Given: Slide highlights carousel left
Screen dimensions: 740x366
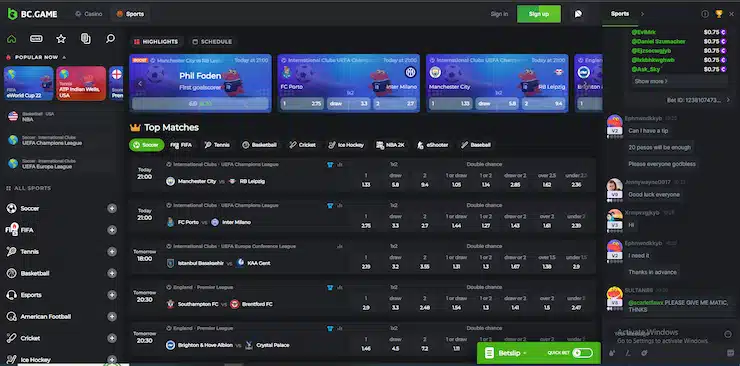Looking at the screenshot, I should (x=140, y=84).
